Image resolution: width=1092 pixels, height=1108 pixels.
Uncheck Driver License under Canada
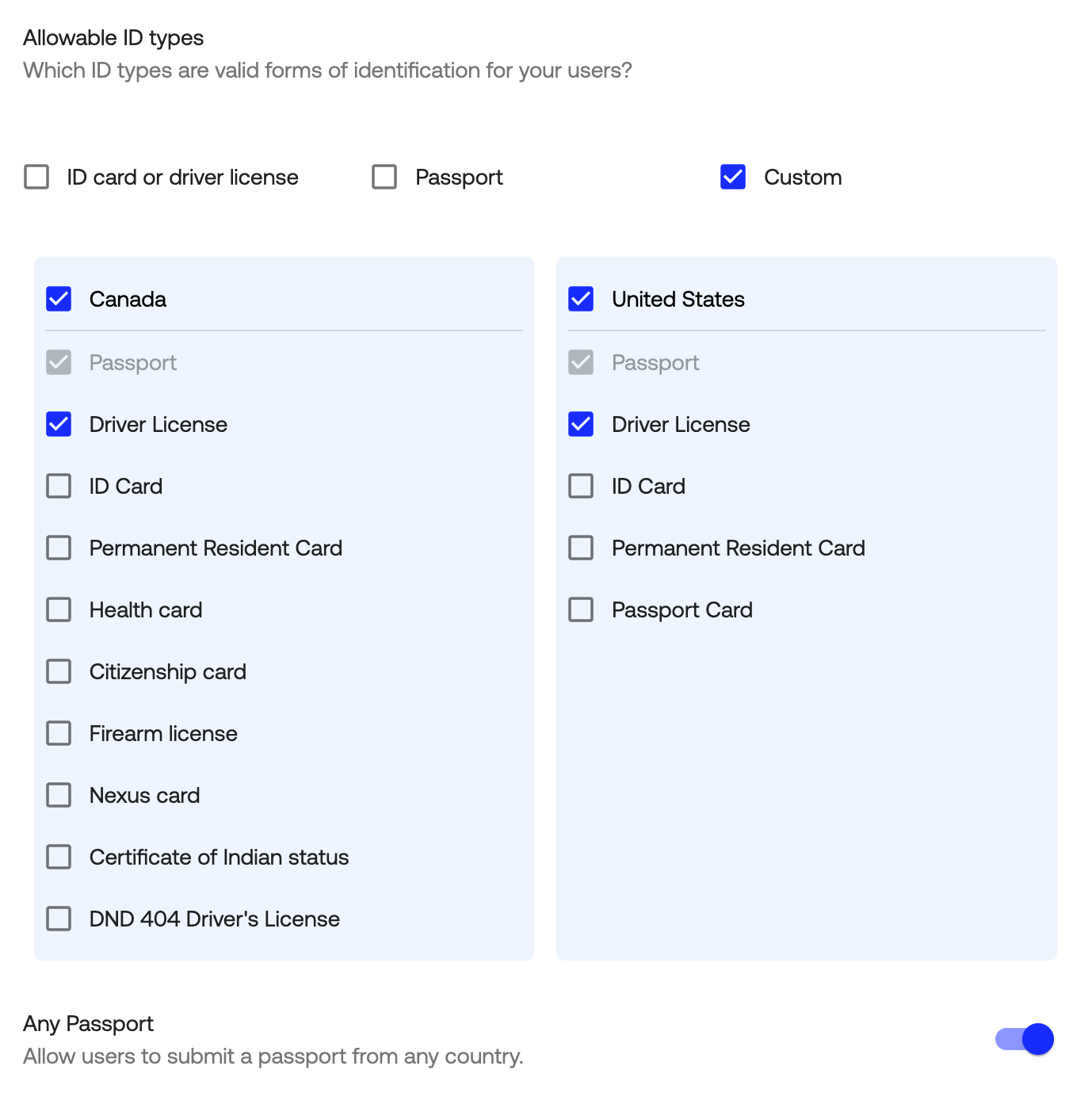(x=59, y=424)
